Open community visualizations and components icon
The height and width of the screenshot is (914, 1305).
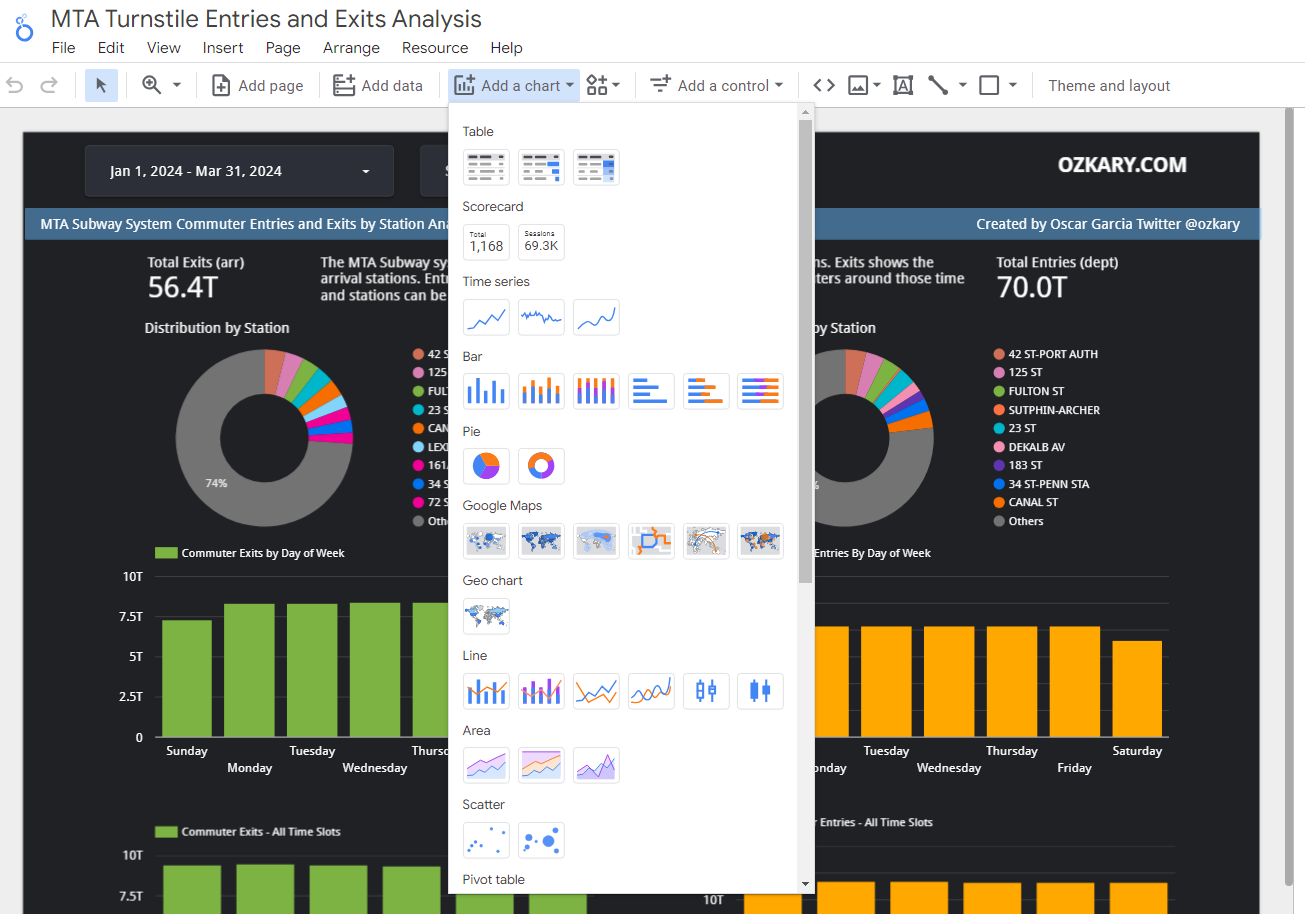pos(597,86)
